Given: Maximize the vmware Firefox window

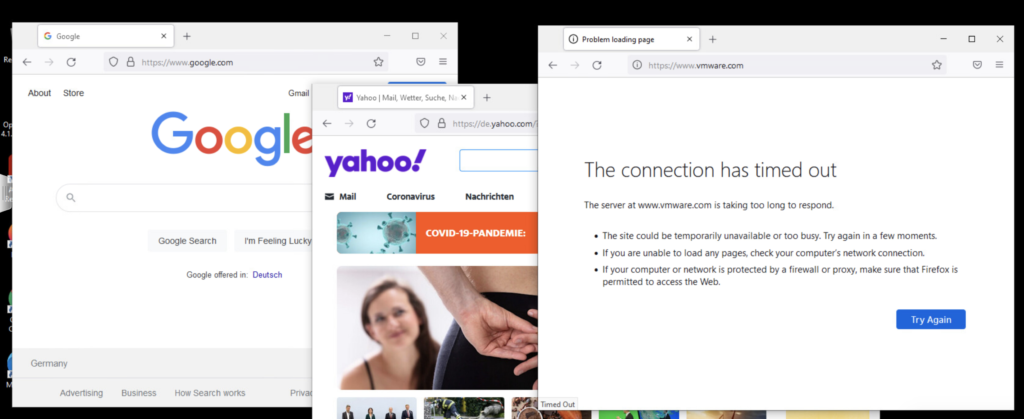Looking at the screenshot, I should (x=972, y=39).
